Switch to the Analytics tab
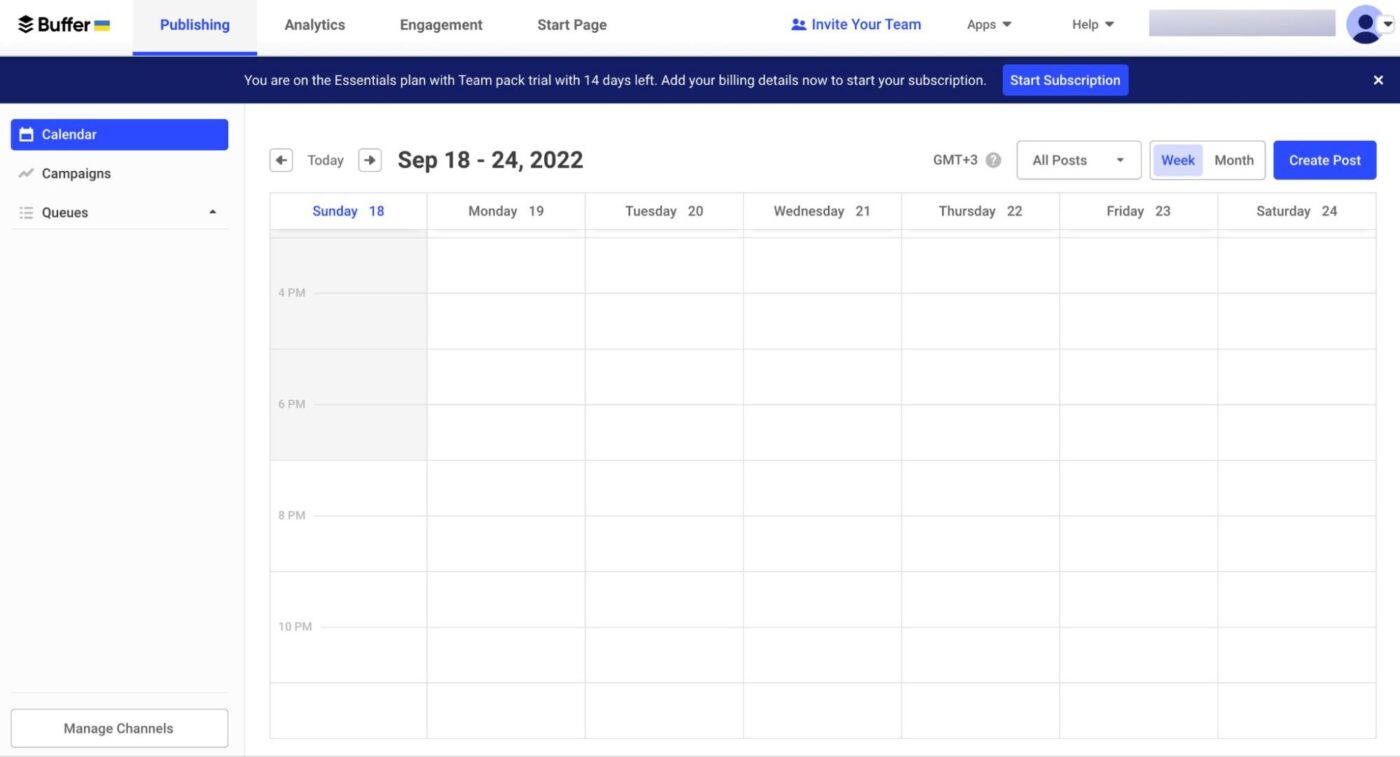This screenshot has height=757, width=1400. (314, 24)
